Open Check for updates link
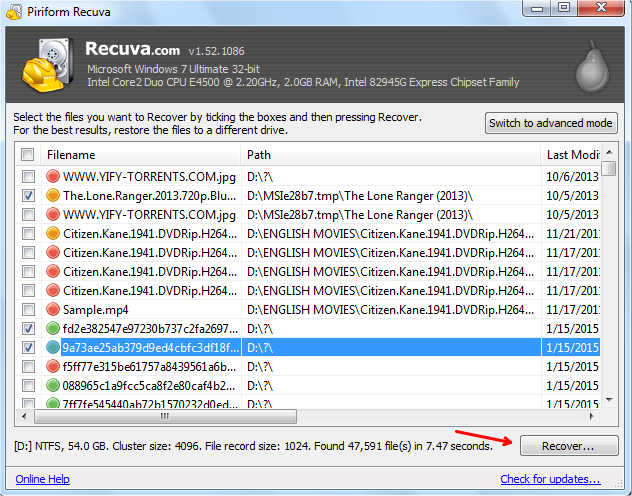Image resolution: width=632 pixels, height=496 pixels. click(550, 479)
